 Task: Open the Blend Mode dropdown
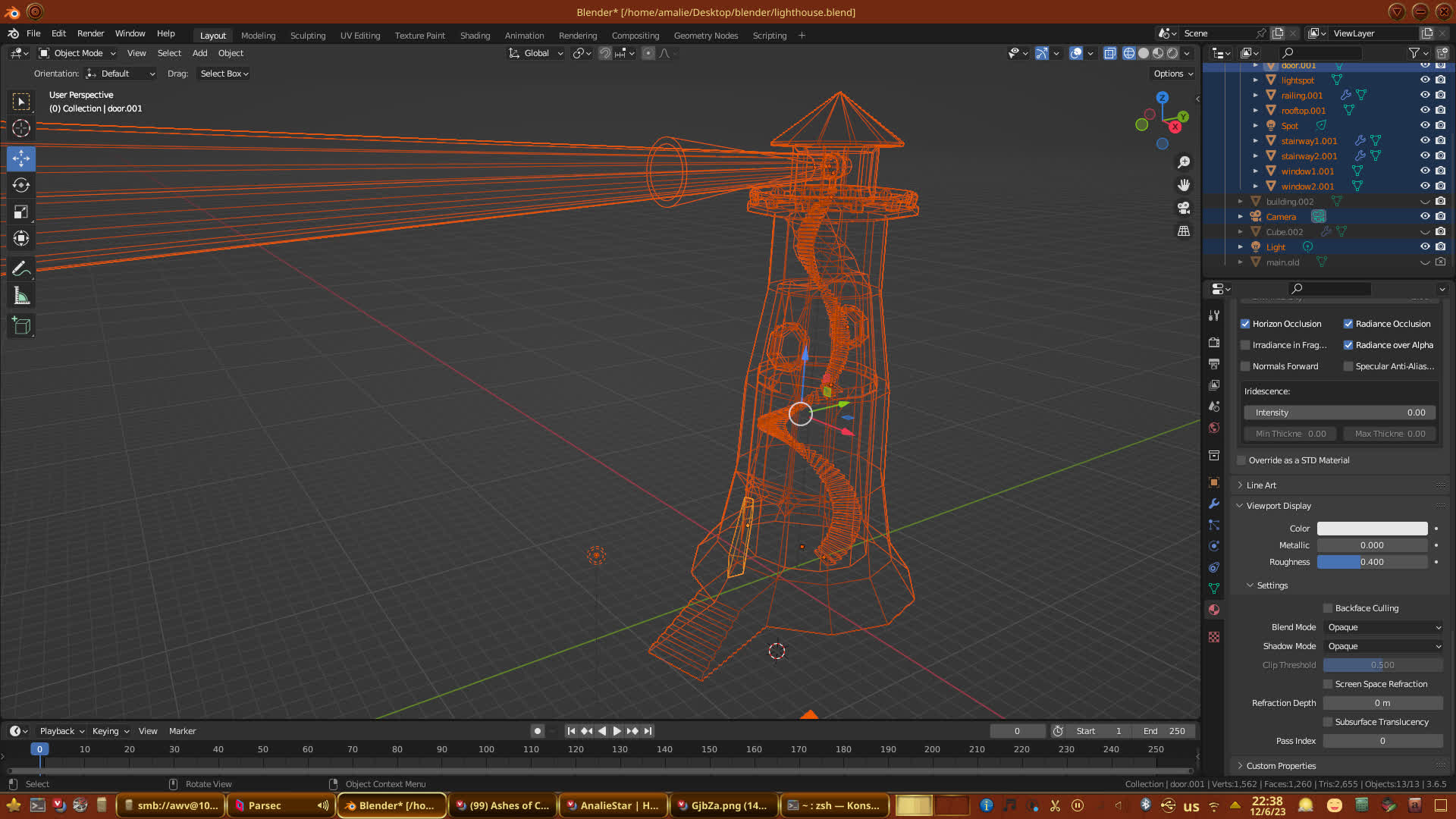(1383, 627)
